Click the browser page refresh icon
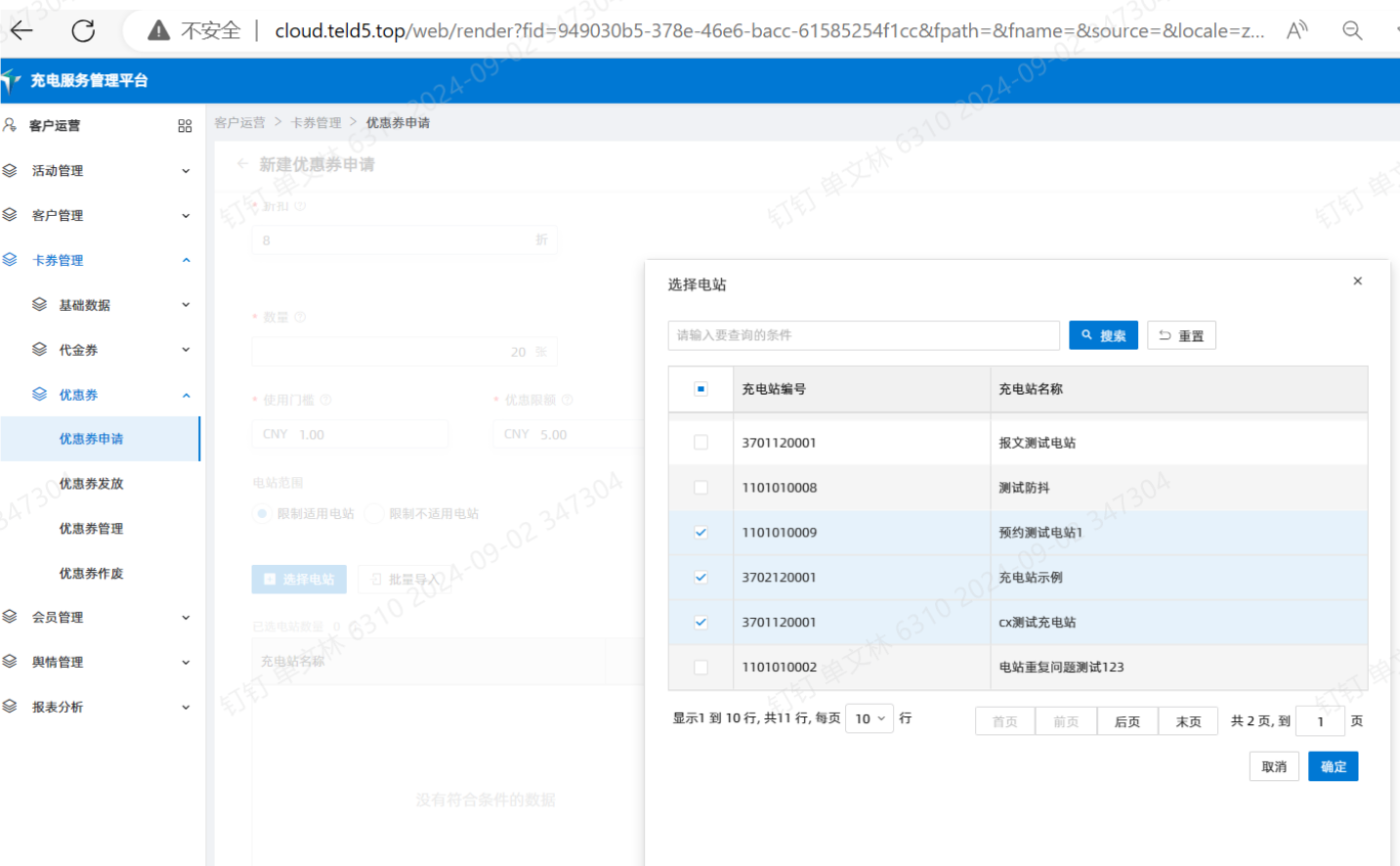1400x866 pixels. pos(83,30)
